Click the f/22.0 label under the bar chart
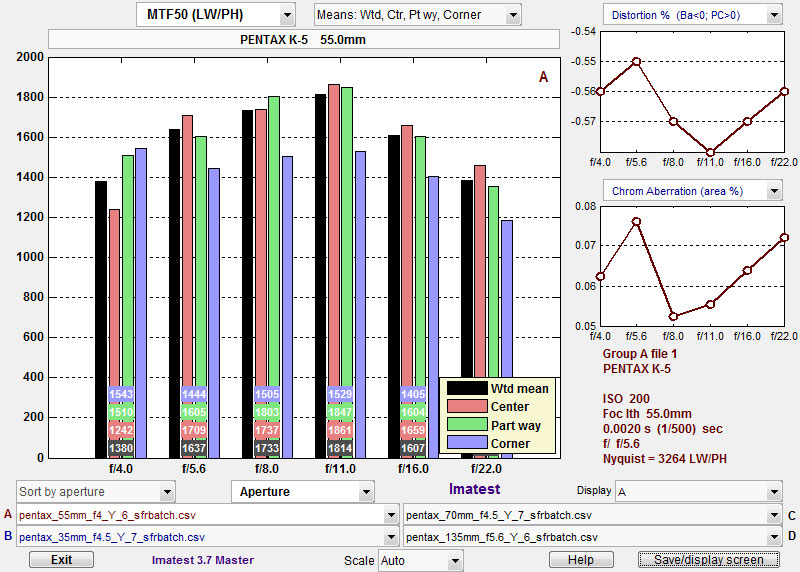The width and height of the screenshot is (800, 572). tap(486, 468)
